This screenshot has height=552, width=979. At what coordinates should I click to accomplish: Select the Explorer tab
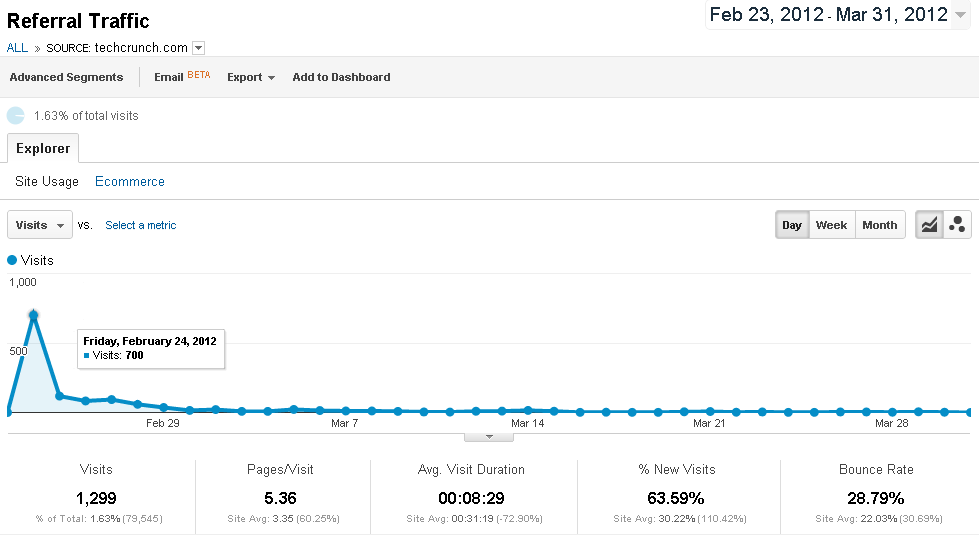click(x=43, y=149)
